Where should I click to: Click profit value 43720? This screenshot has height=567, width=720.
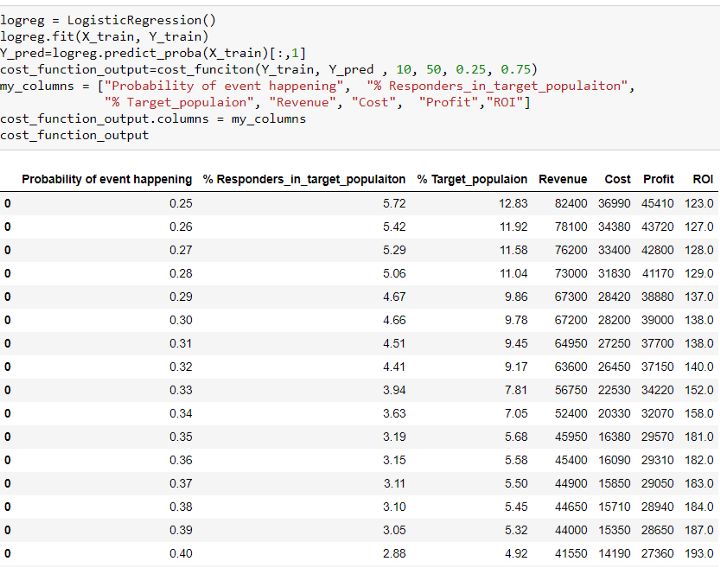coord(658,227)
